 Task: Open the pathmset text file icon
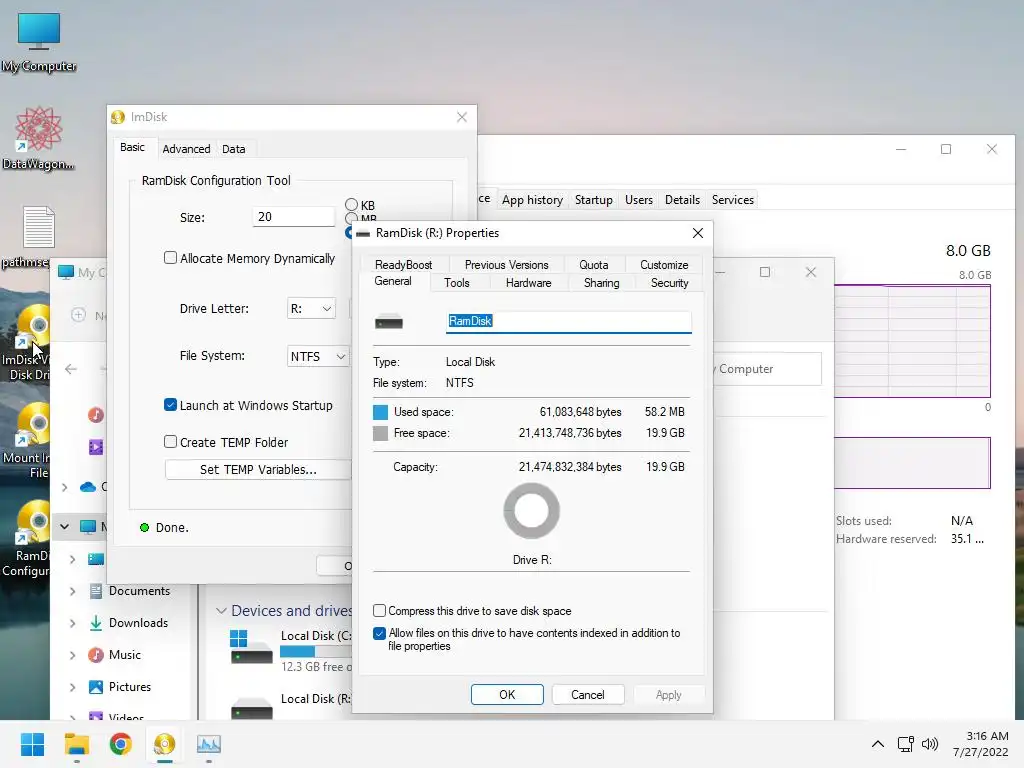(x=39, y=236)
